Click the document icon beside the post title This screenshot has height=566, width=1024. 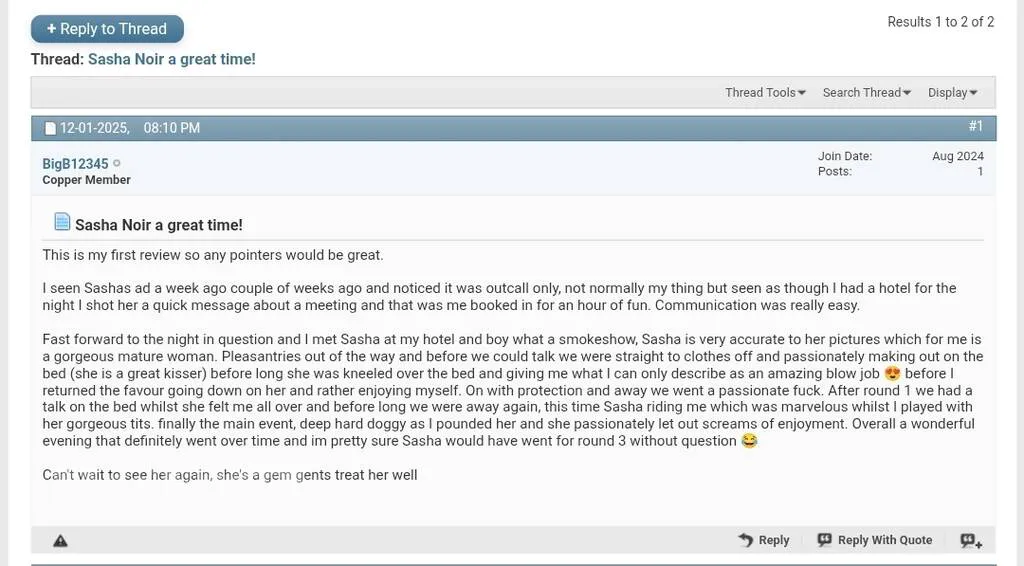coord(62,222)
